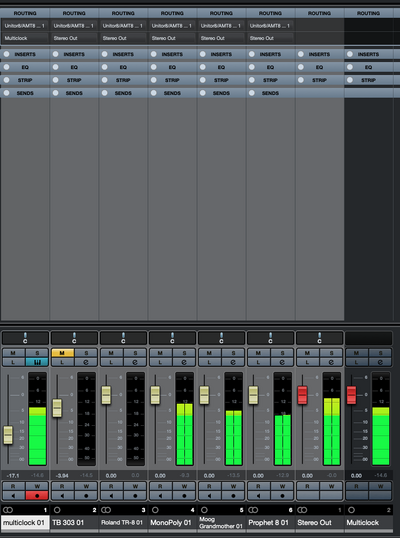Open input routing of Roland TR-8 01
The height and width of the screenshot is (538, 400).
click(x=123, y=26)
